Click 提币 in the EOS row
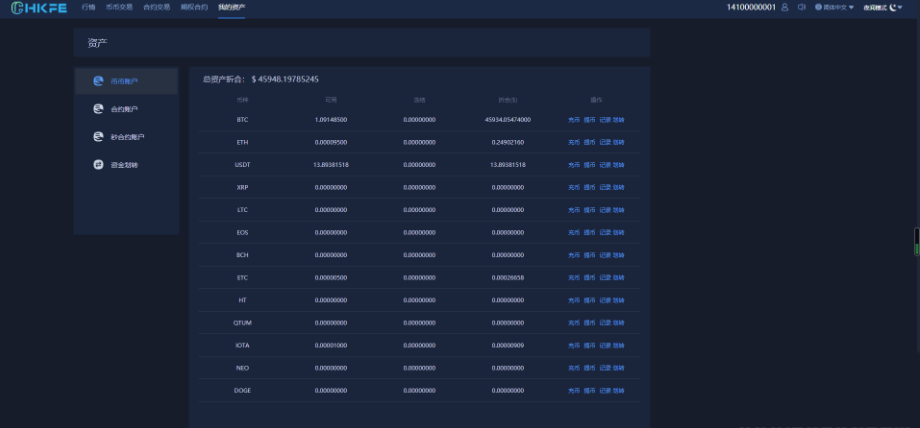Screen dimensions: 920x428 click(590, 232)
